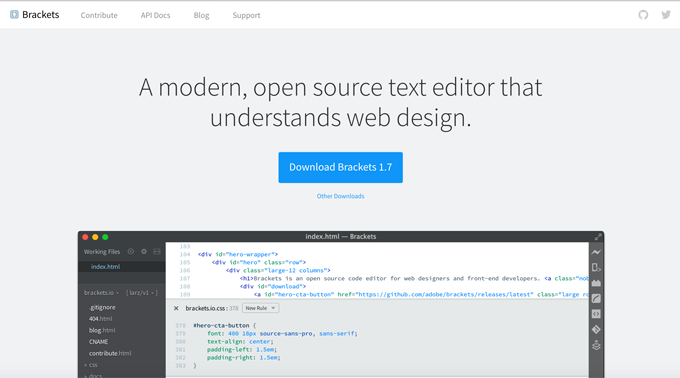Open the Other Downloads link
Screen dimensions: 680x378
(340, 196)
